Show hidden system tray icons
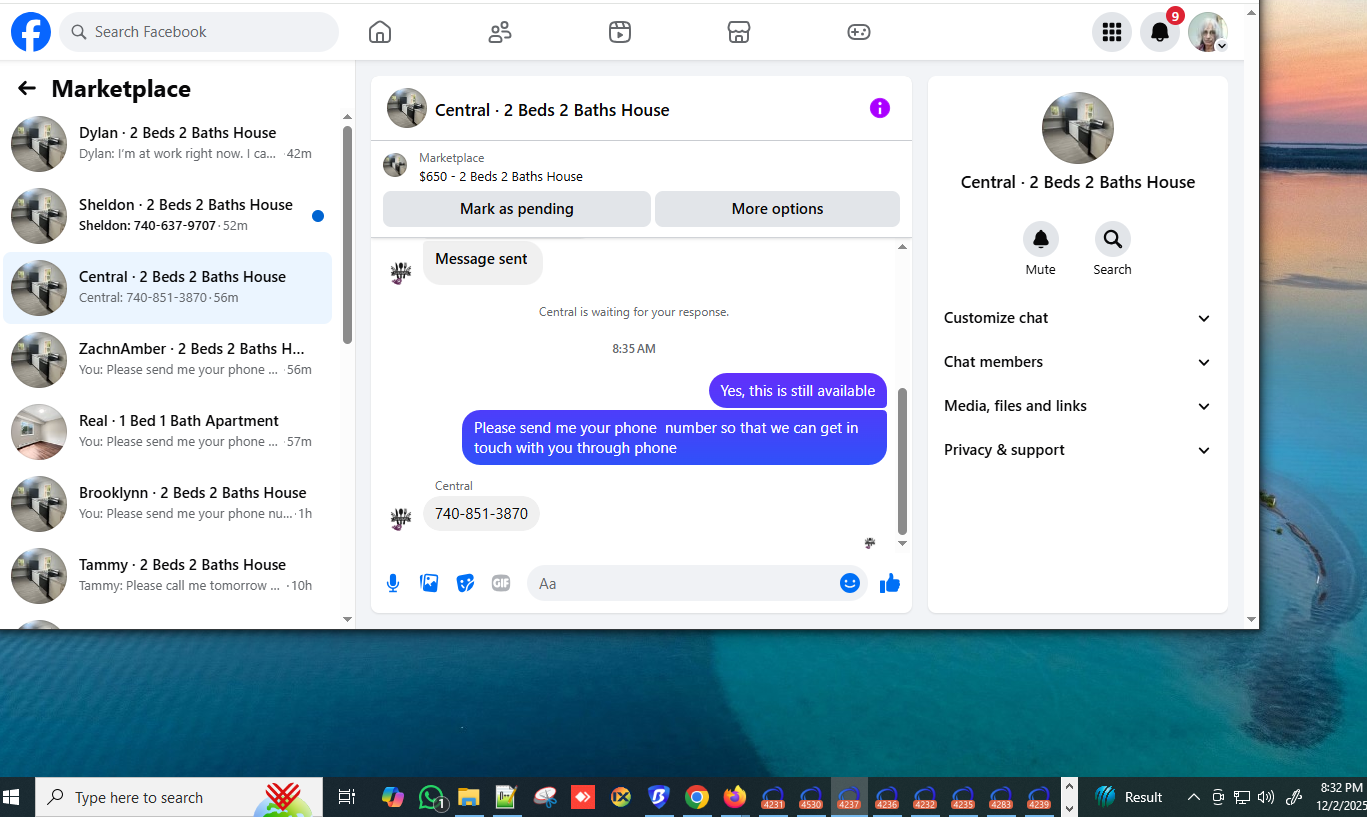Screen dimensions: 1367x817 (x=1193, y=797)
